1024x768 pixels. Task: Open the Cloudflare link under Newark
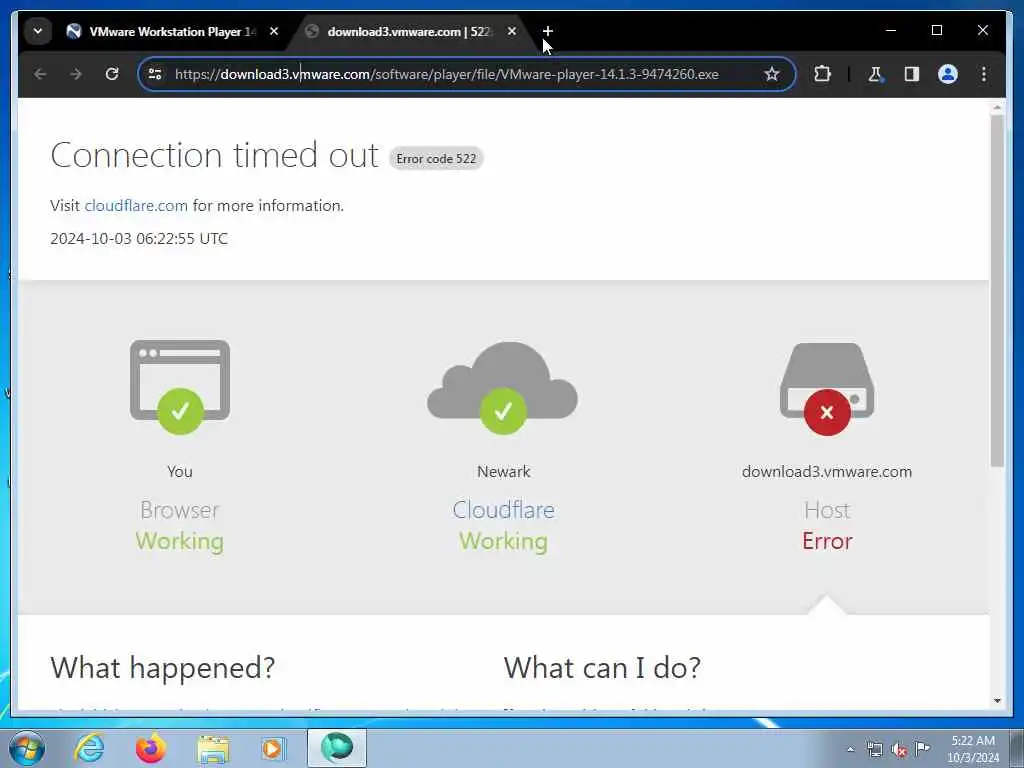pos(503,510)
